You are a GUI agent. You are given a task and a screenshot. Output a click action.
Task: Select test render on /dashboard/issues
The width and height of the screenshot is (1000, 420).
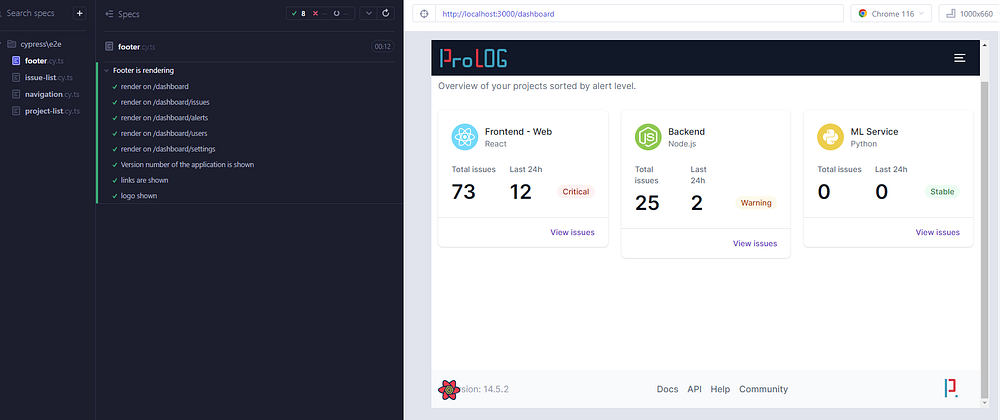click(165, 102)
